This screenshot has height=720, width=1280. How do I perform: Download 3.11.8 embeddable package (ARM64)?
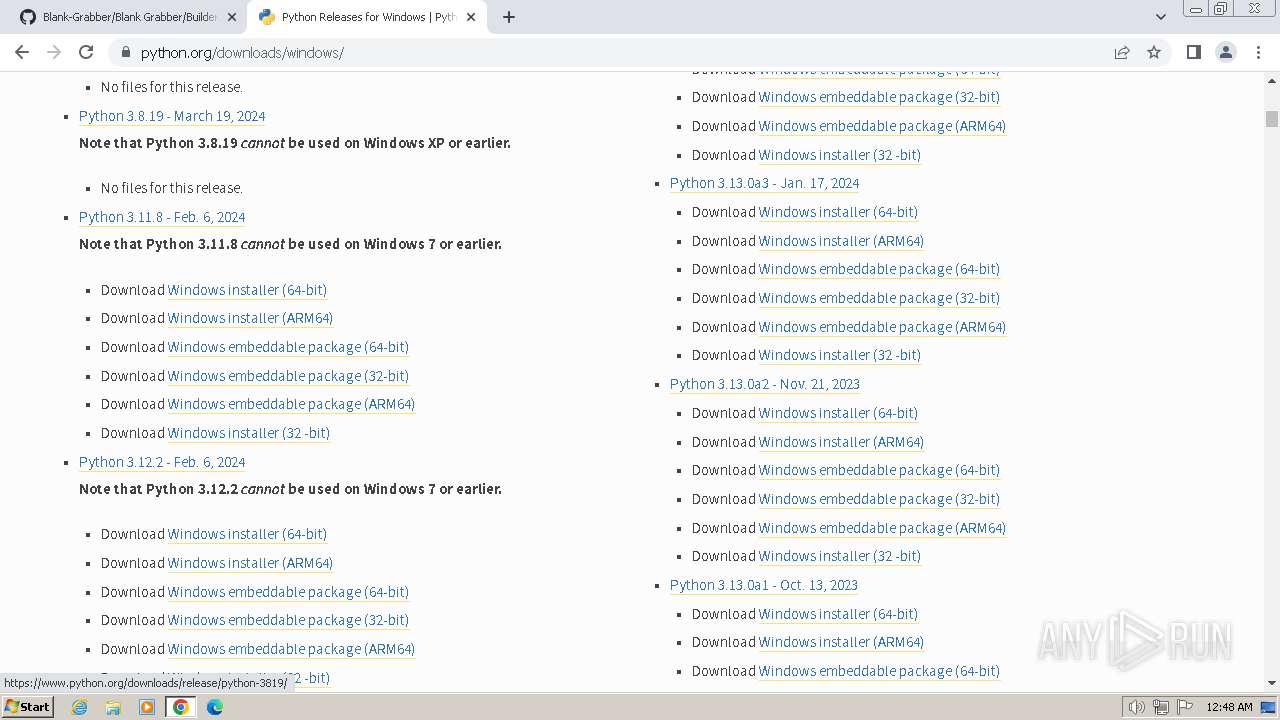(x=291, y=404)
